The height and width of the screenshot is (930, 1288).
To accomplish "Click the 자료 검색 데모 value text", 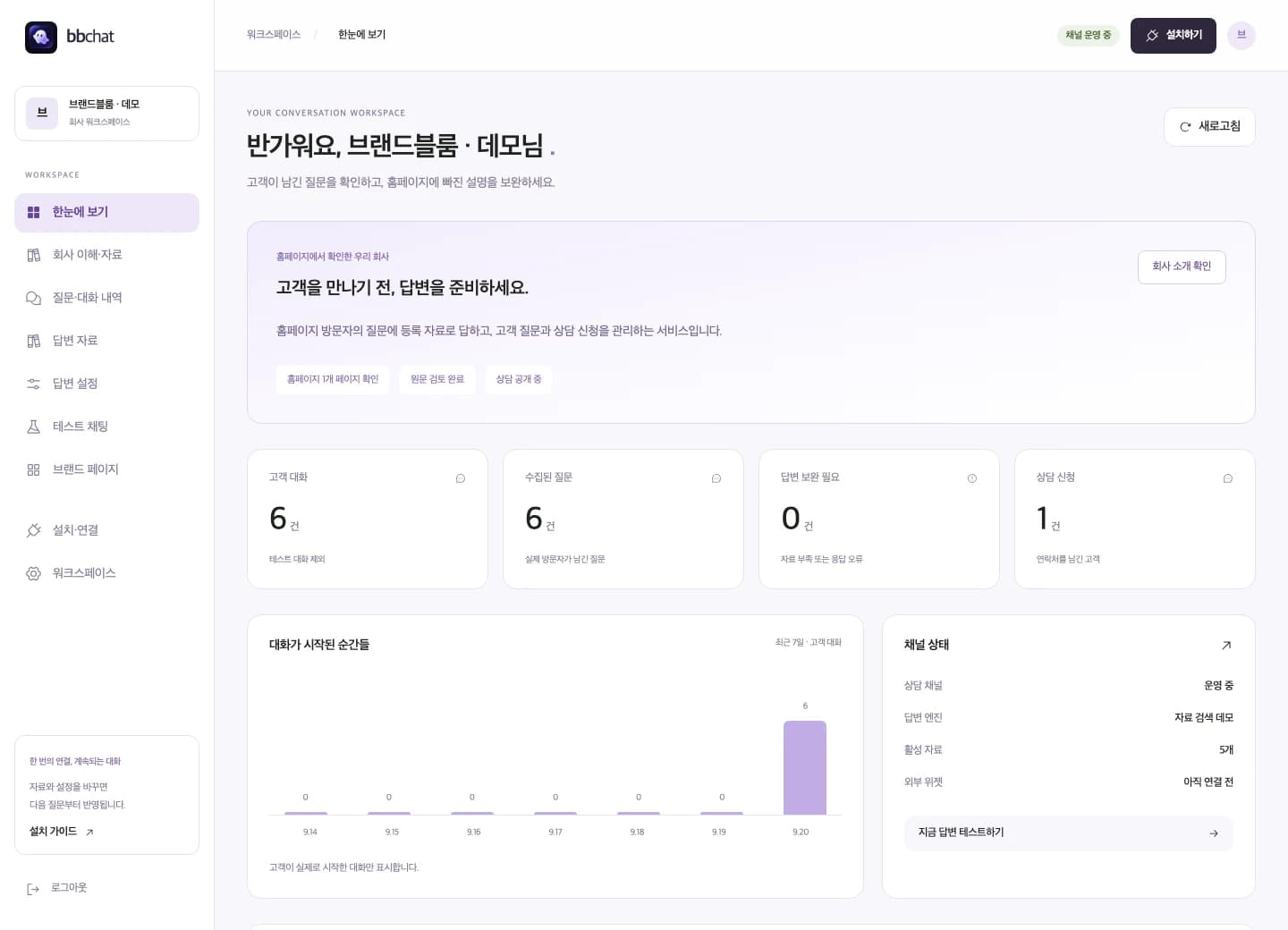I will coord(1204,718).
